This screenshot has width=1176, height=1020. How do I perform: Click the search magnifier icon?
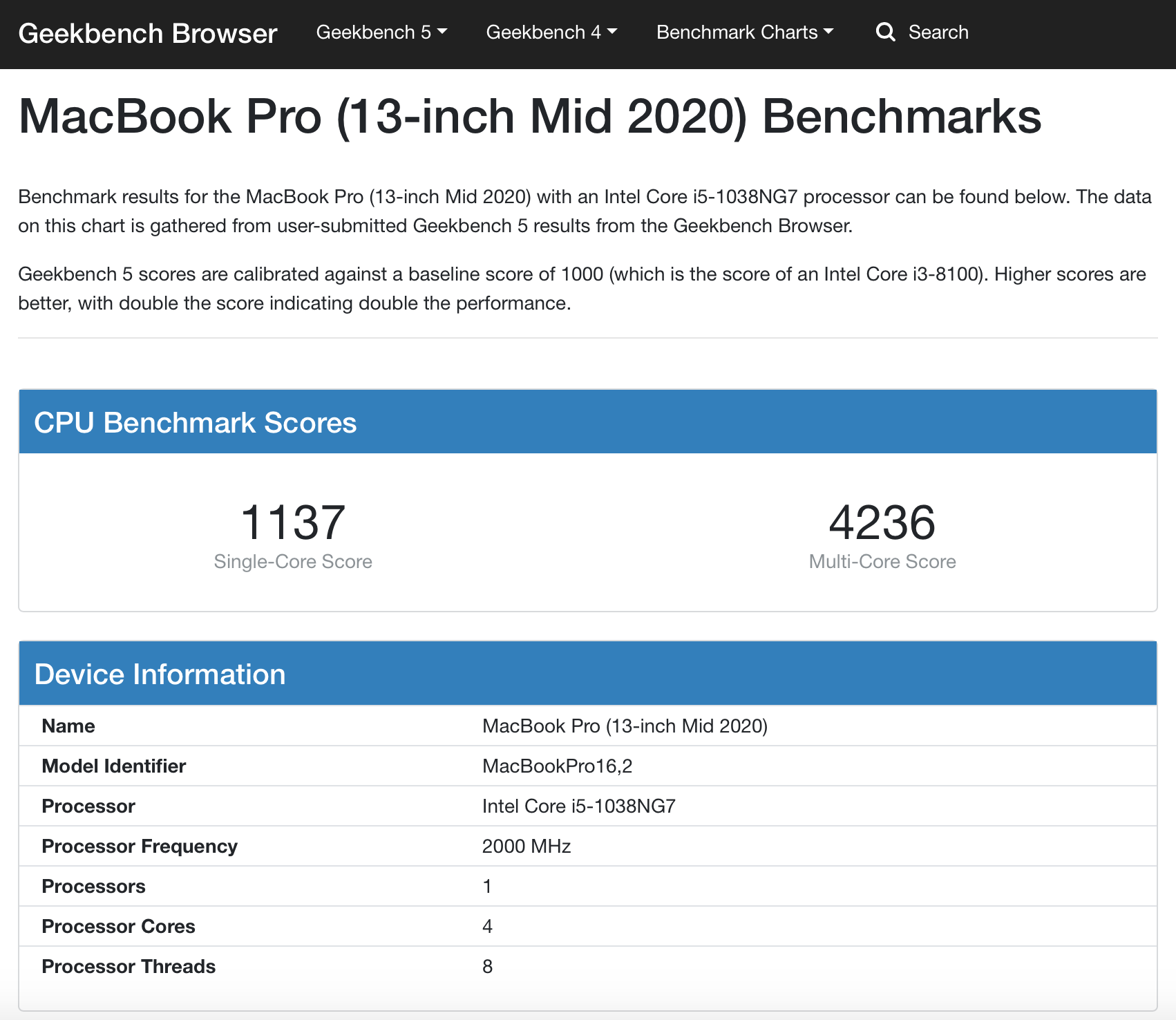click(886, 32)
